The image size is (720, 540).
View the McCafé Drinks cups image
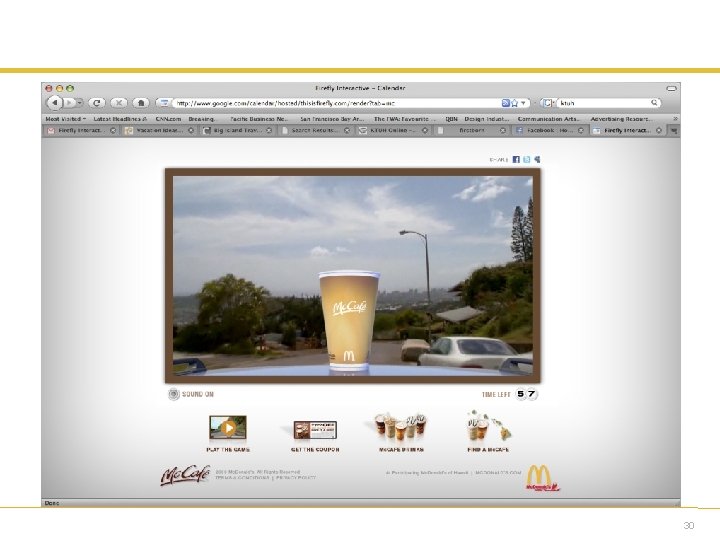(401, 427)
